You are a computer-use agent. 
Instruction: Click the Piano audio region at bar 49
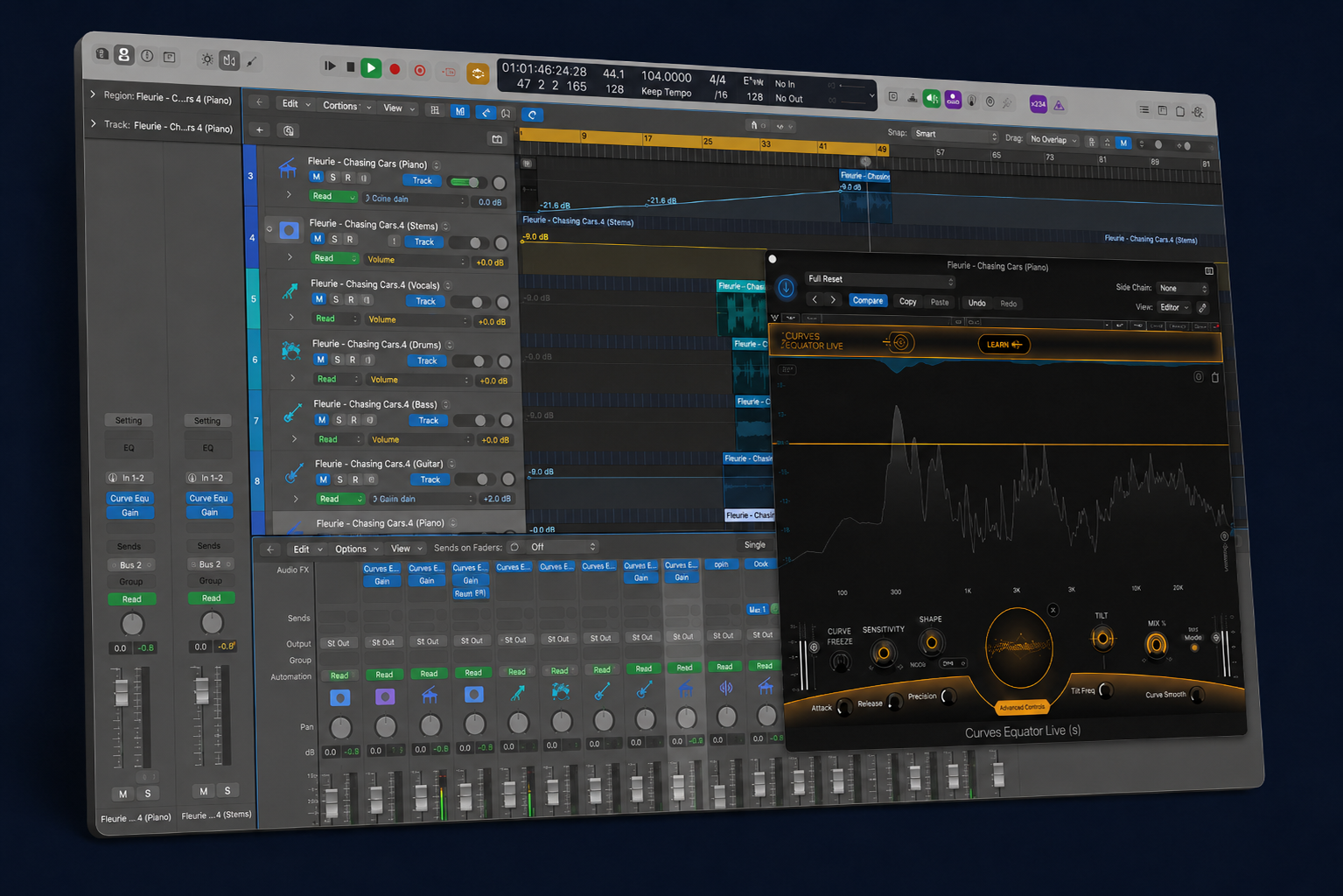click(x=865, y=196)
